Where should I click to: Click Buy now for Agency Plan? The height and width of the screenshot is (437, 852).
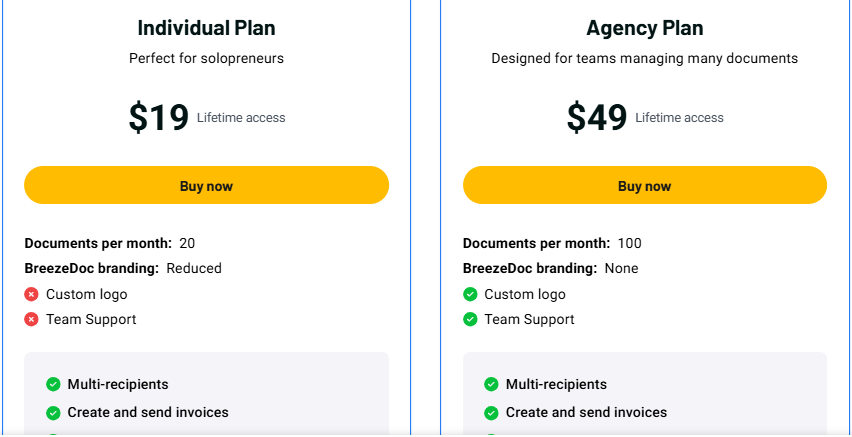645,185
